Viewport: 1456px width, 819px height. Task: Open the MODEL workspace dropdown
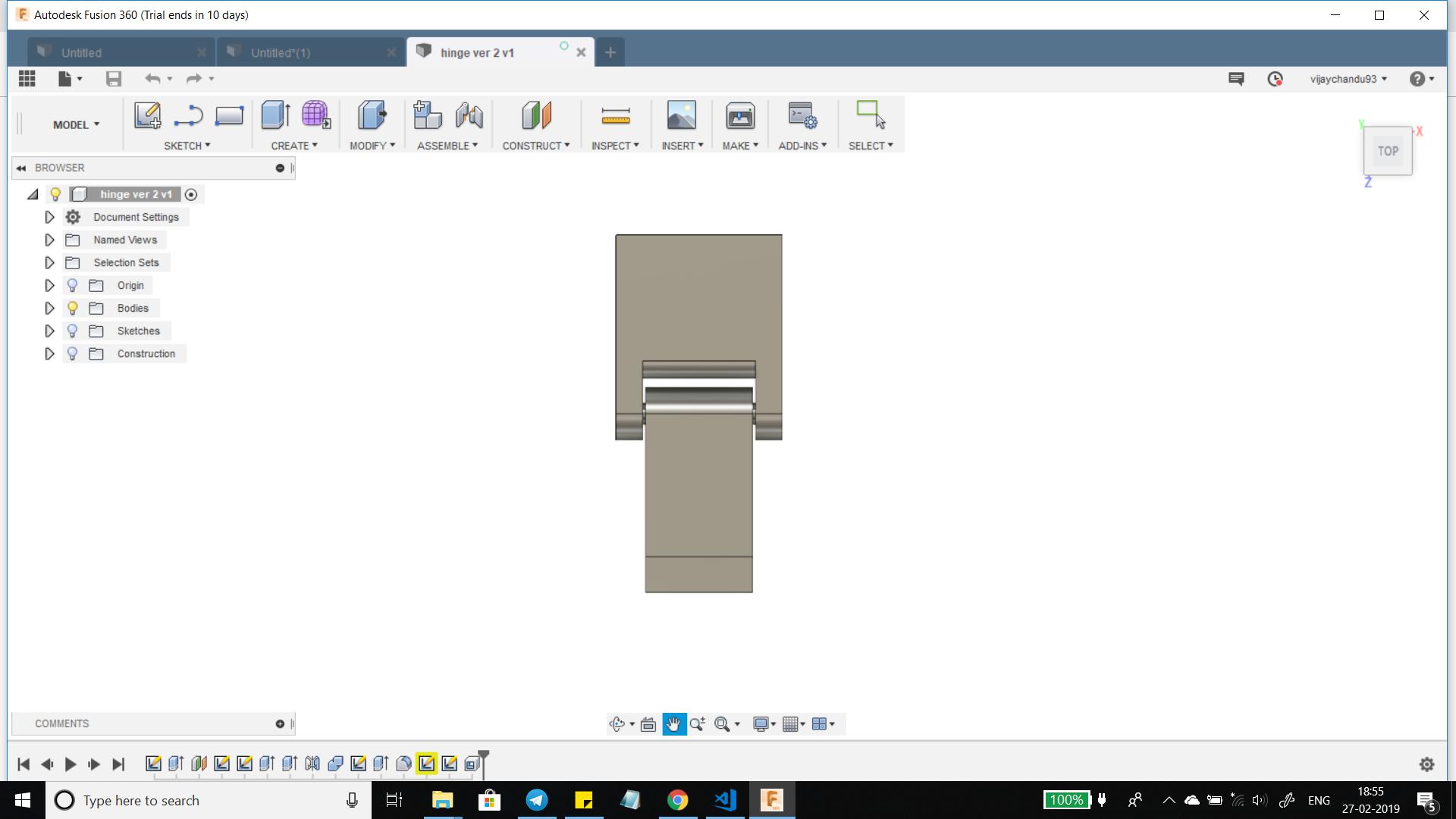76,124
